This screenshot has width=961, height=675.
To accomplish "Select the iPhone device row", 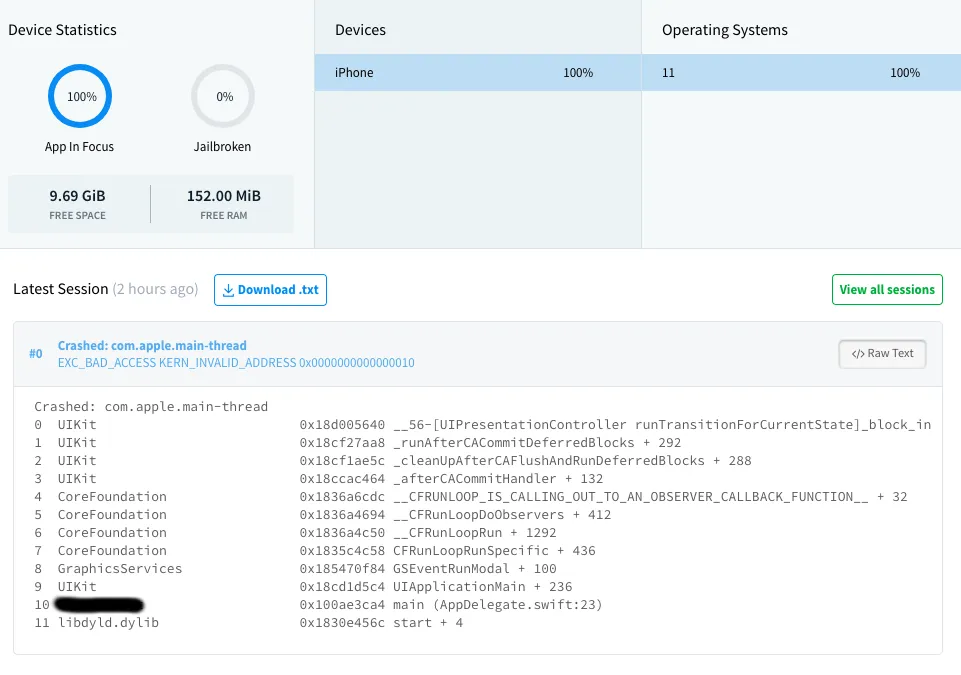I will (x=478, y=73).
